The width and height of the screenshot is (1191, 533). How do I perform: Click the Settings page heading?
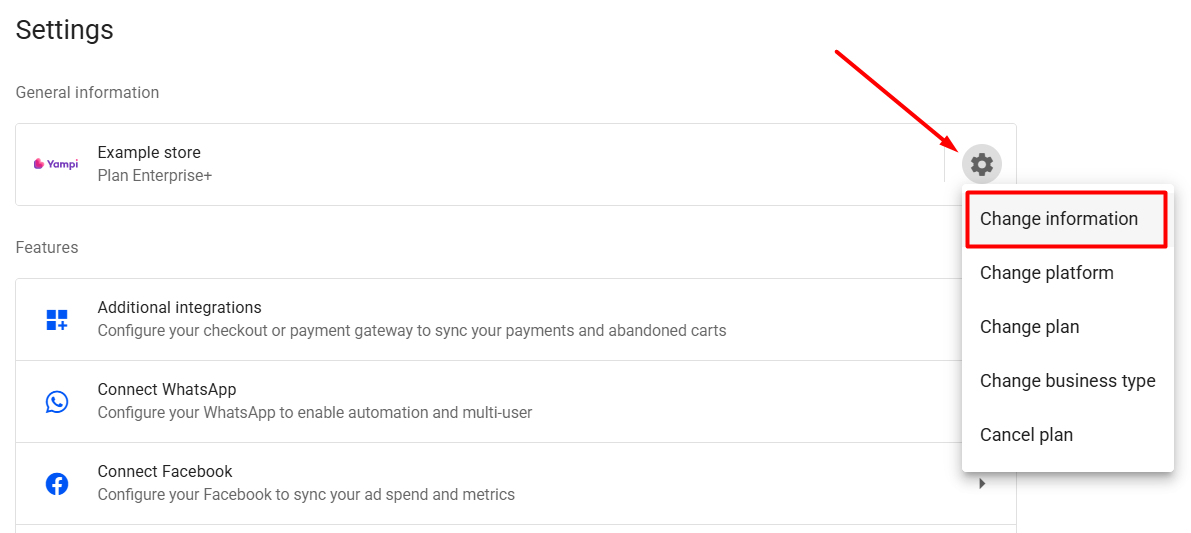[65, 30]
